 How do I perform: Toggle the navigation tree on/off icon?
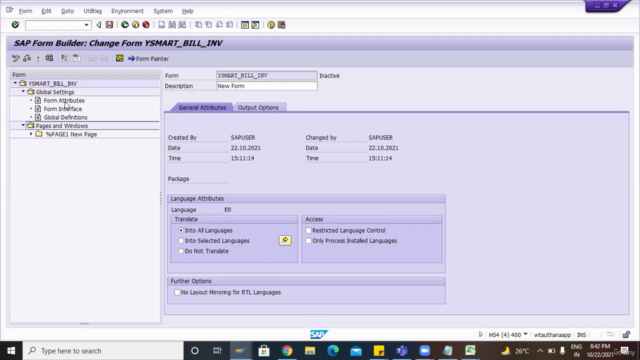tap(65, 58)
